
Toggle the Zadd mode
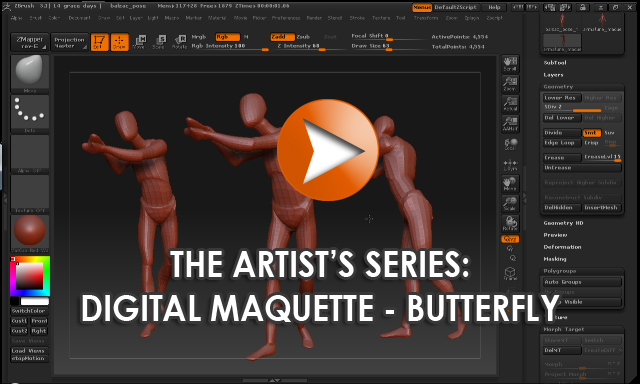pos(282,37)
